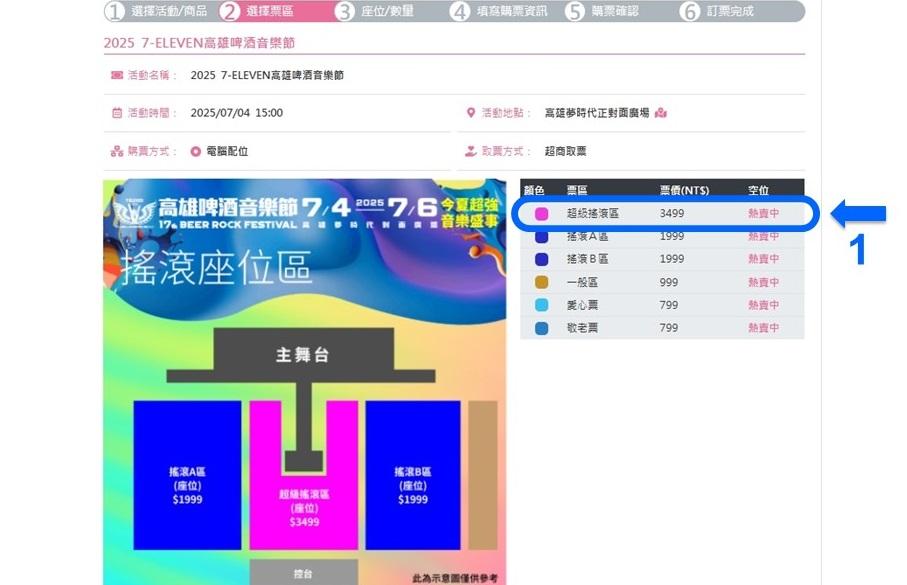The width and height of the screenshot is (907, 585).
Task: Click the event date 2025/07/04 15:00
Action: (x=237, y=113)
